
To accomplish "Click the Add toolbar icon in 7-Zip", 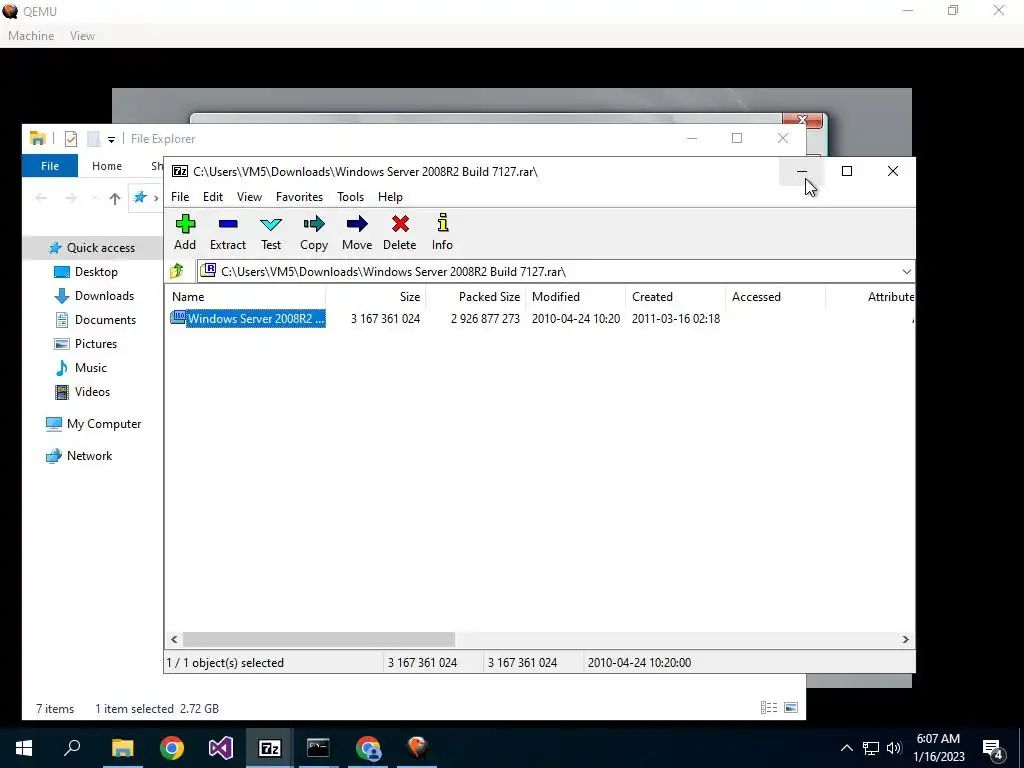I will (185, 224).
